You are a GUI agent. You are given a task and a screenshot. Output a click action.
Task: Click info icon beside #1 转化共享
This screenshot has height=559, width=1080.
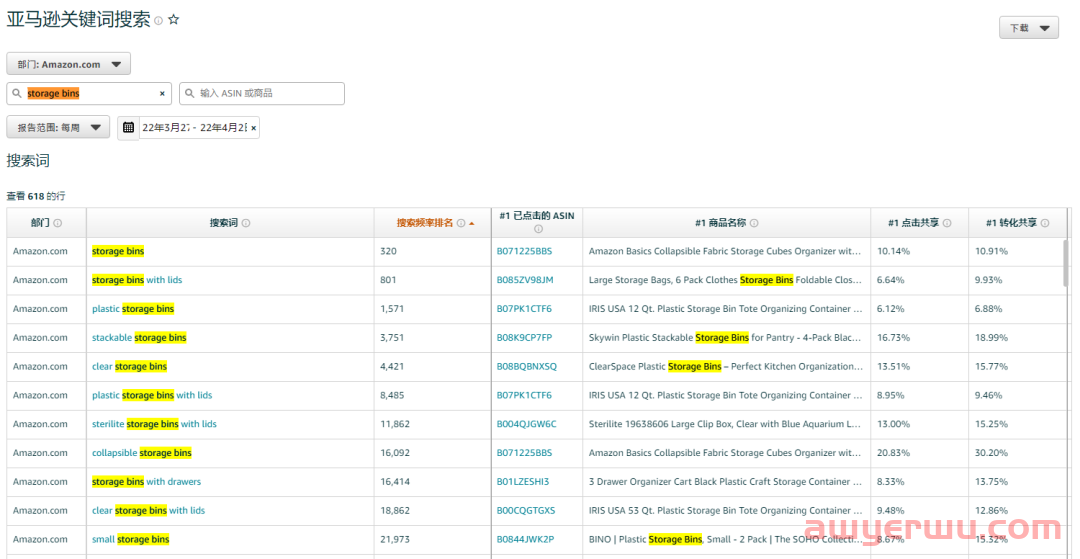point(1045,223)
